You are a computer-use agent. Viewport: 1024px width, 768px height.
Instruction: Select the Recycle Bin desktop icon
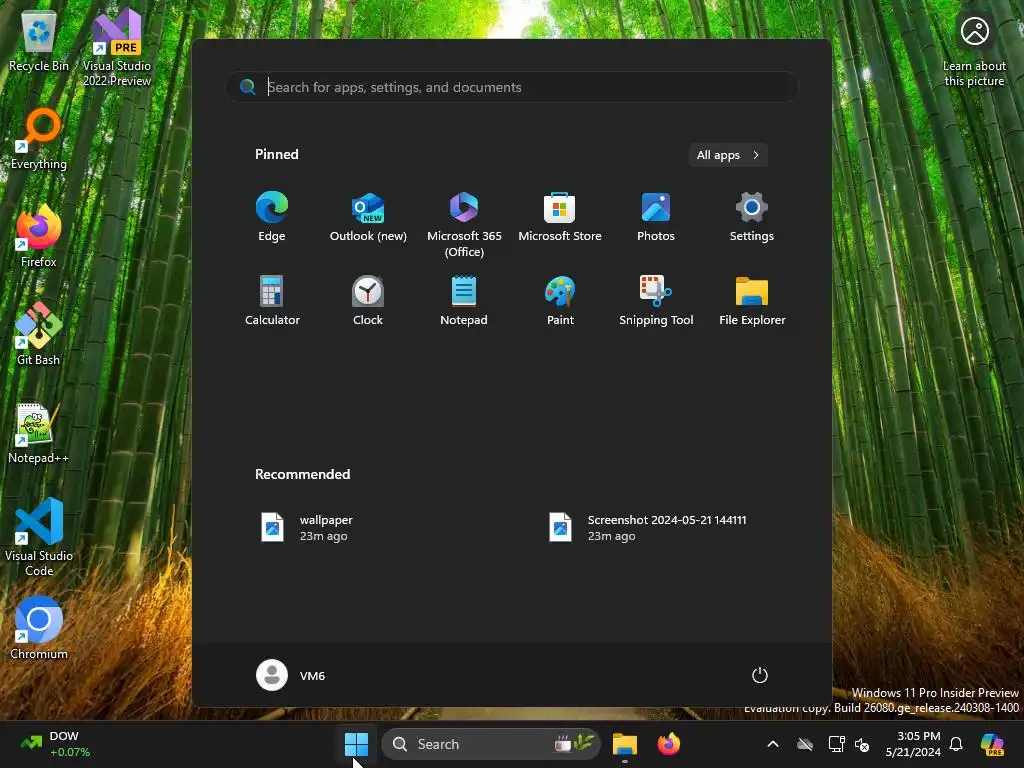click(39, 42)
